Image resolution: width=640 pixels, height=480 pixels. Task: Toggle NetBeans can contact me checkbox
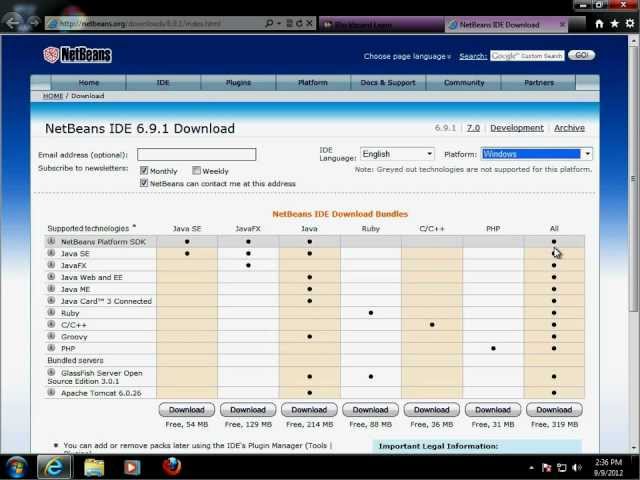(144, 183)
